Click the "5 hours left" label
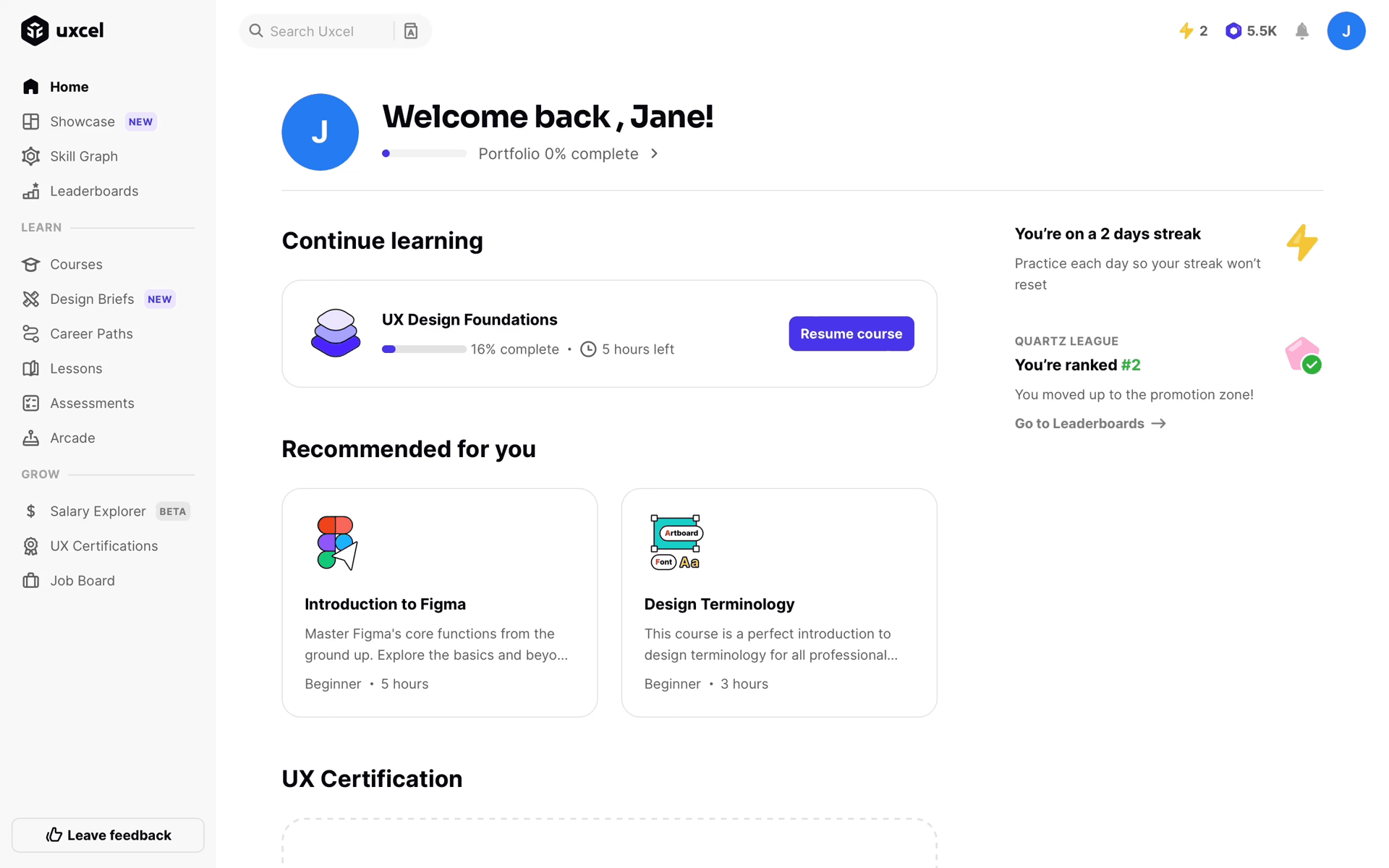This screenshot has height=868, width=1389. point(637,349)
